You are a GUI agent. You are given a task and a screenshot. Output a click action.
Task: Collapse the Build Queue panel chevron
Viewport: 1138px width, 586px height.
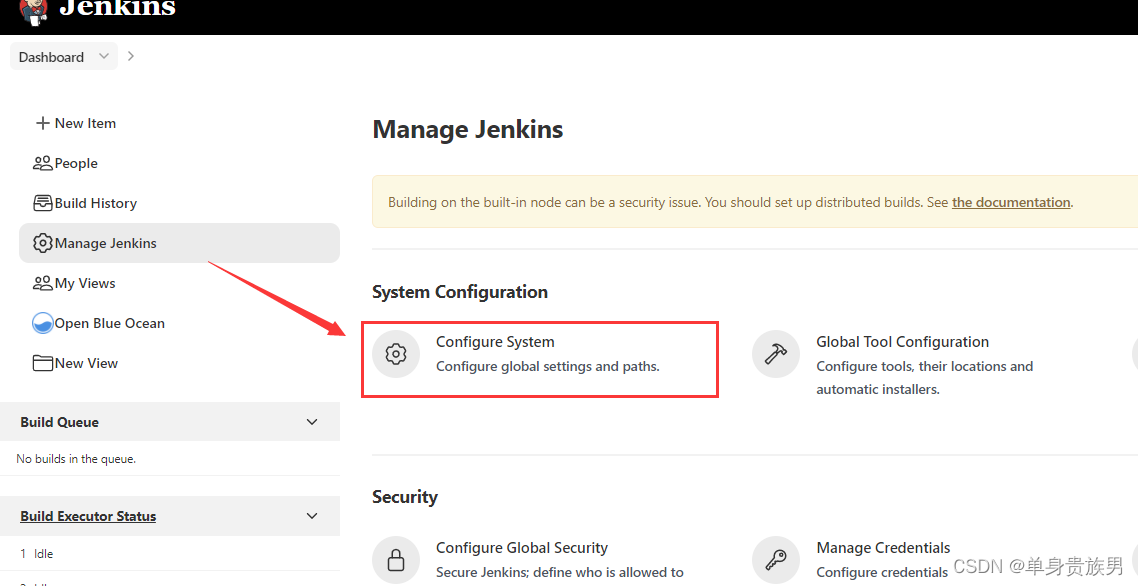coord(312,422)
